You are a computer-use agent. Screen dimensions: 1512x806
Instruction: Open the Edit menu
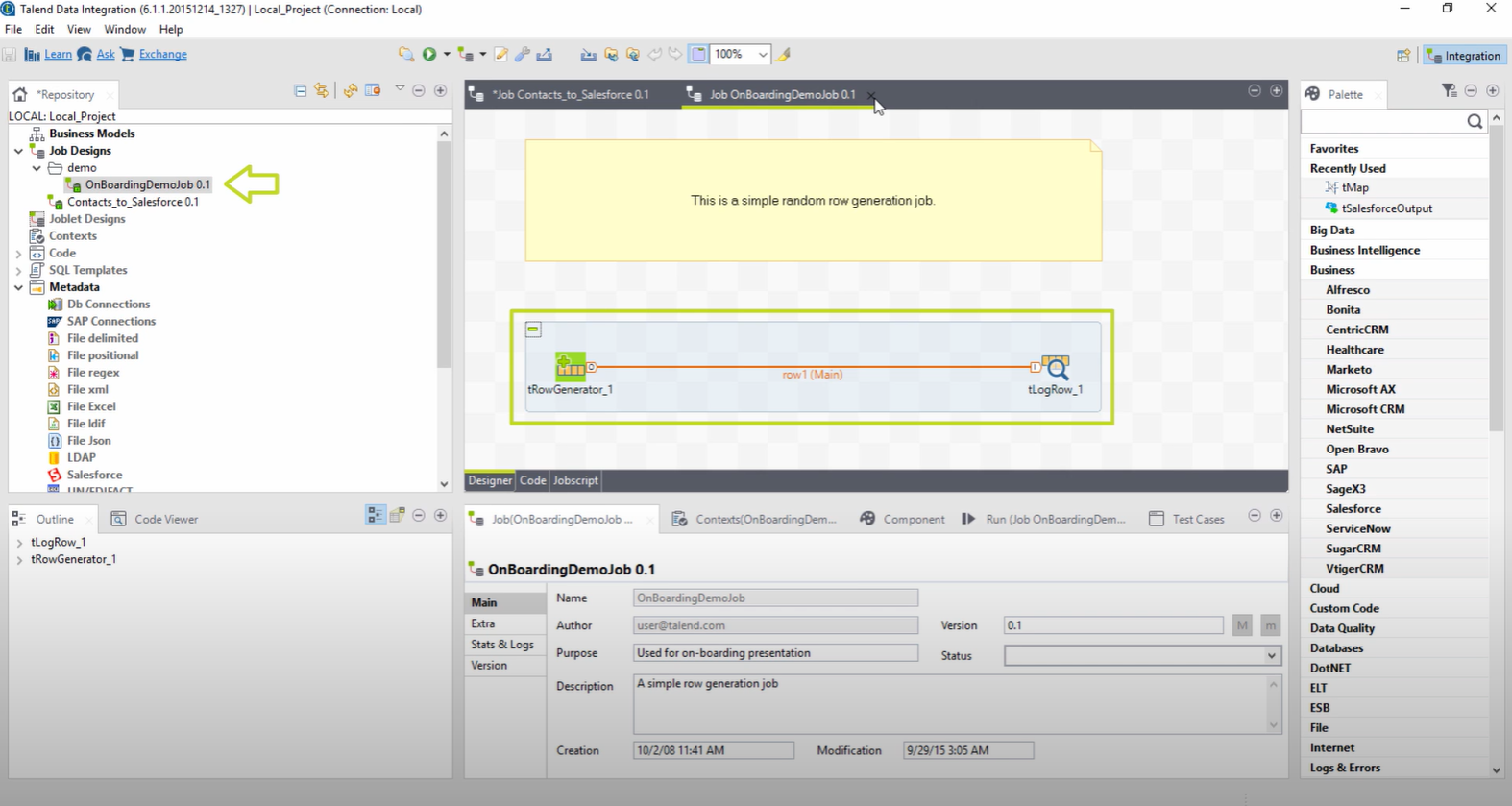[44, 30]
